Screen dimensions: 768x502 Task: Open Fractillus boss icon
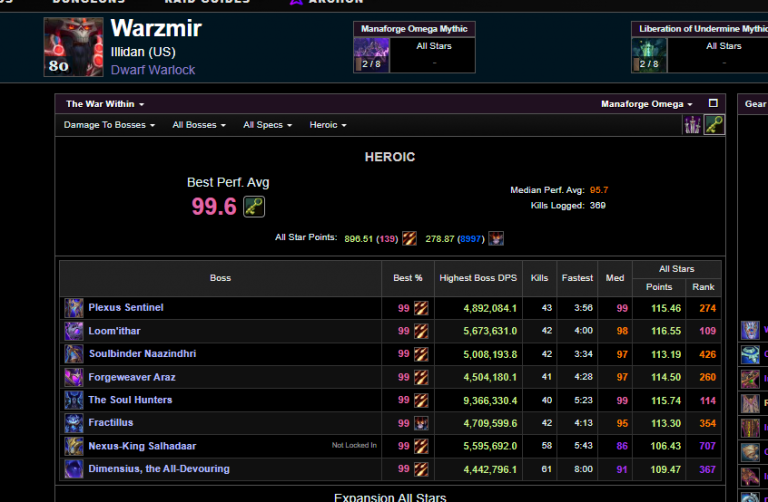pyautogui.click(x=74, y=423)
